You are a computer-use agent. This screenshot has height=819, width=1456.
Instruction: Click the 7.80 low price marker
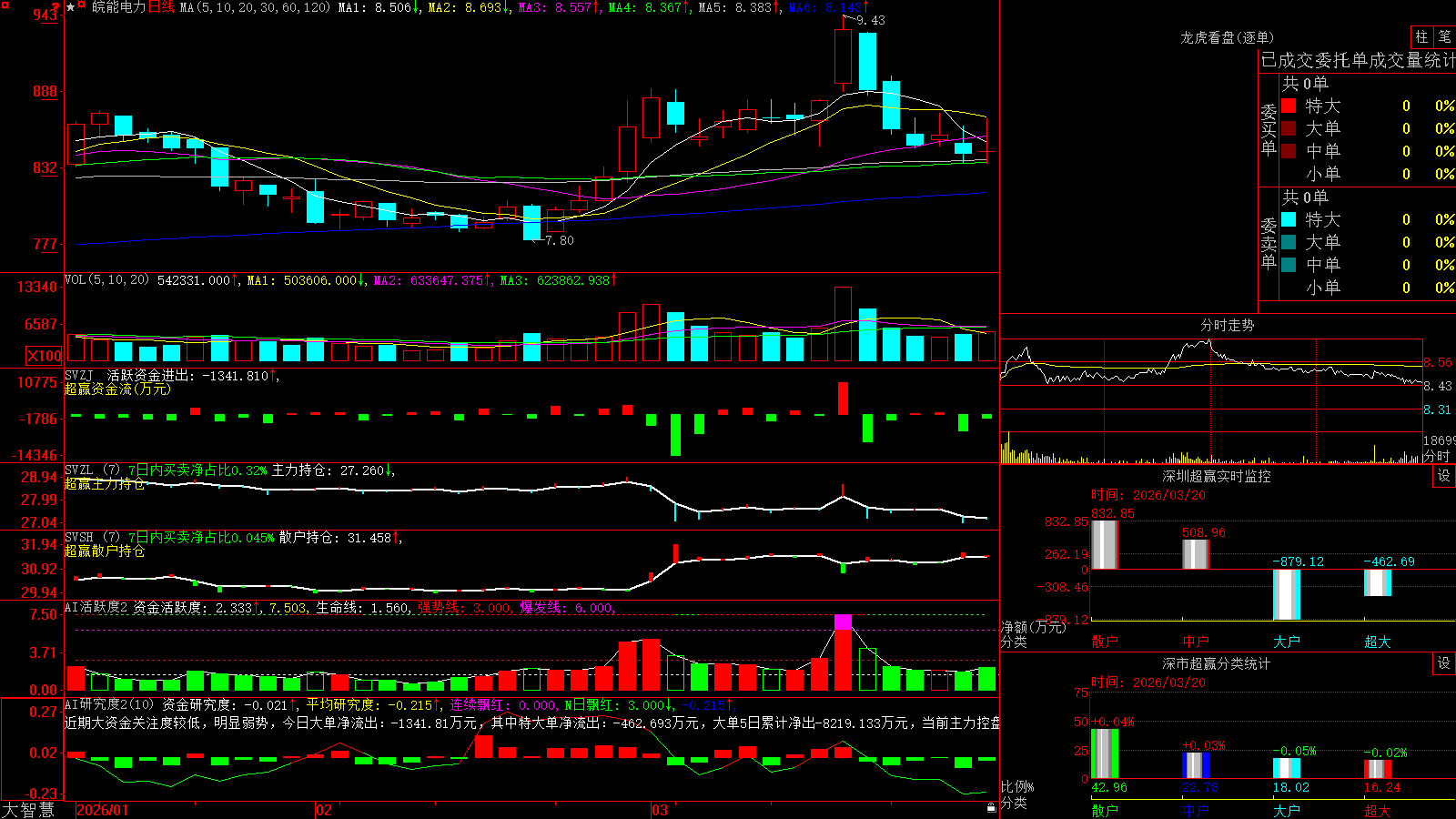[x=560, y=240]
